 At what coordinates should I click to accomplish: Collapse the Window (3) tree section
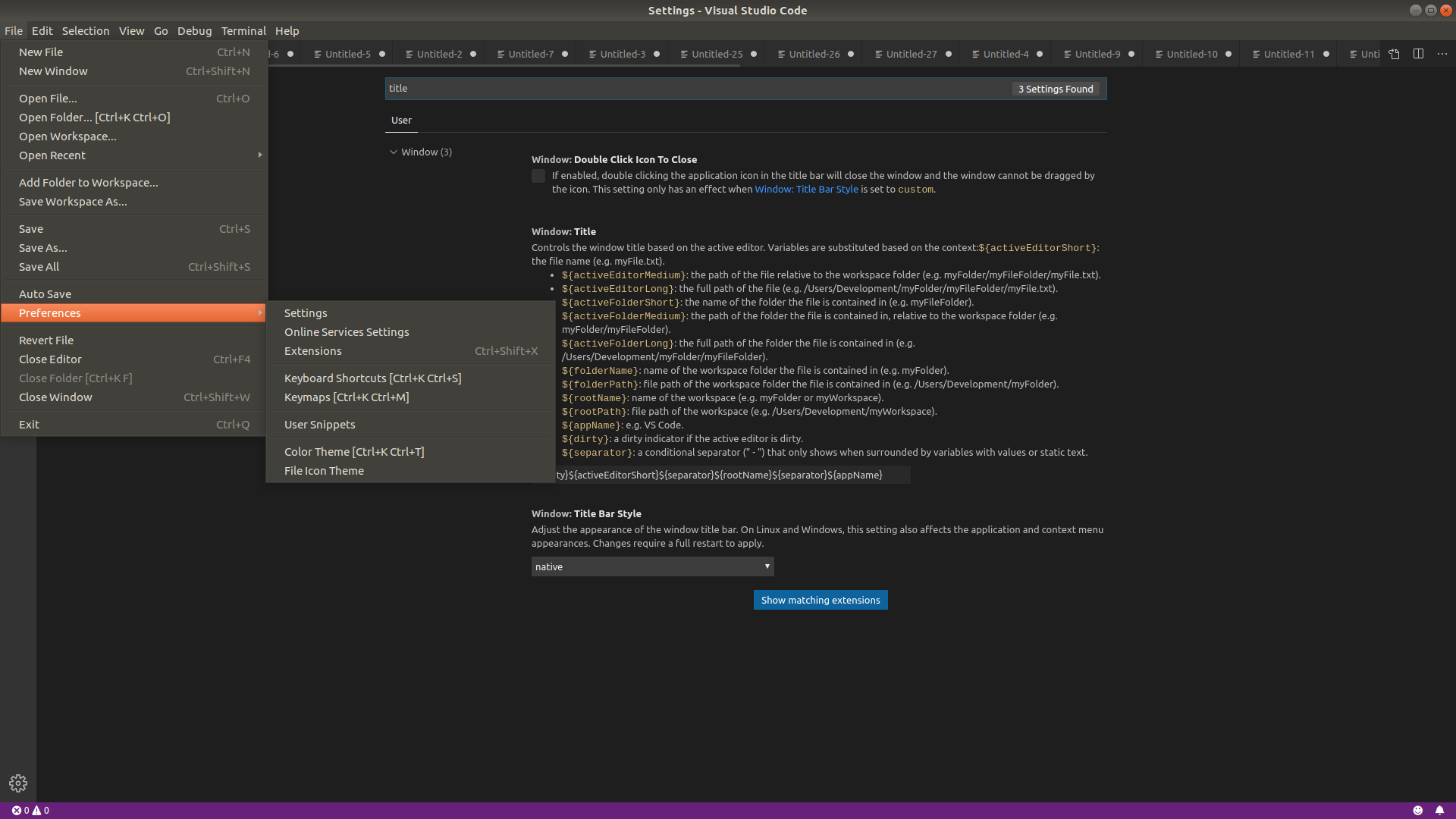point(422,152)
